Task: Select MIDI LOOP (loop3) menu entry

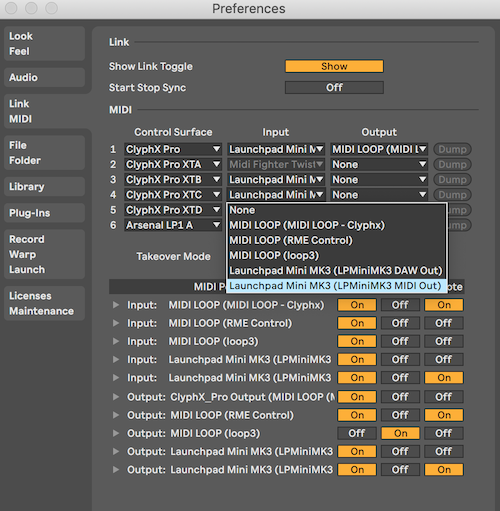Action: click(337, 256)
